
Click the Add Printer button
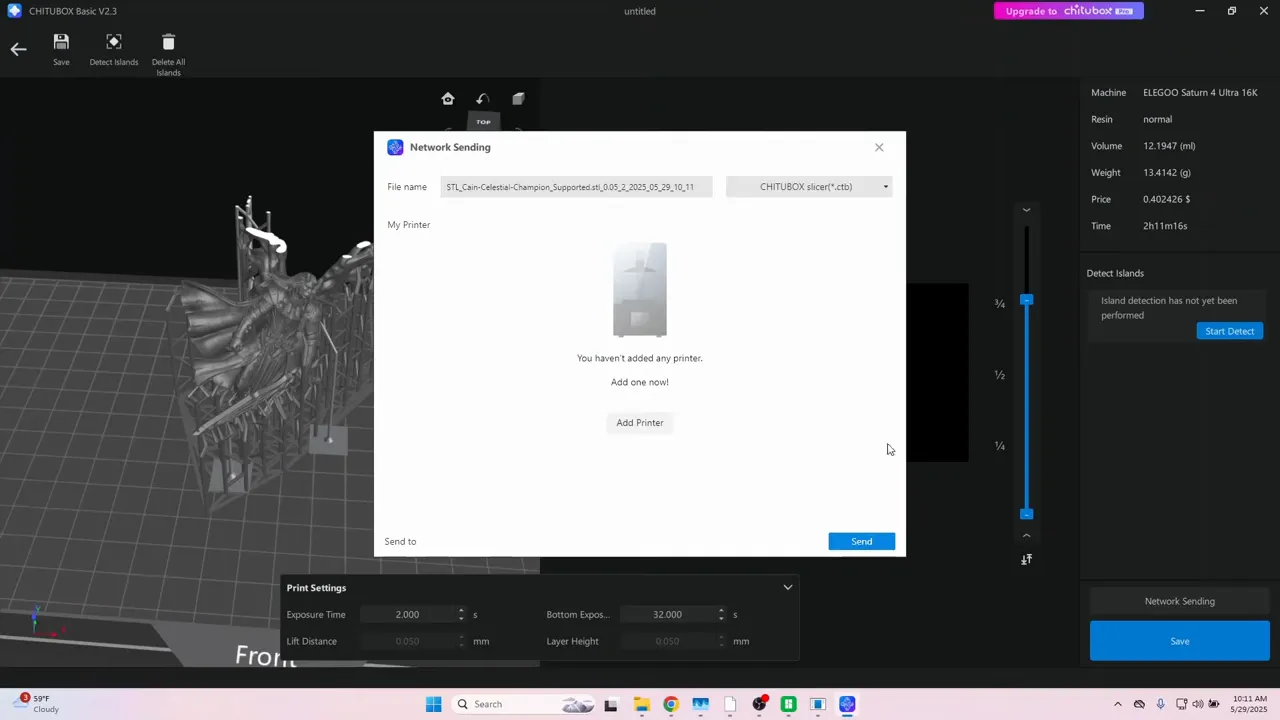(639, 422)
